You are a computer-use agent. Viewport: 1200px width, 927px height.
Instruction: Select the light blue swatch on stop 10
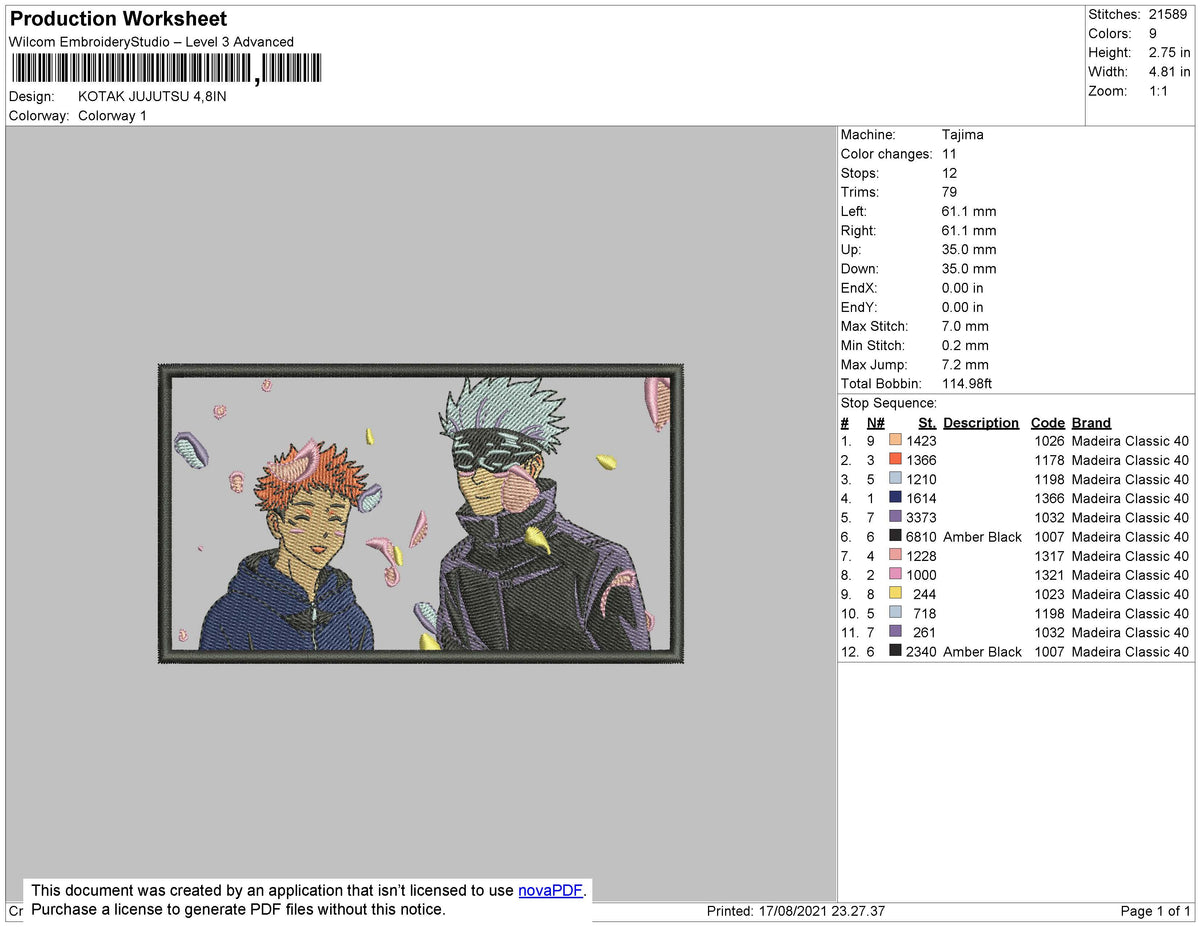(x=894, y=613)
